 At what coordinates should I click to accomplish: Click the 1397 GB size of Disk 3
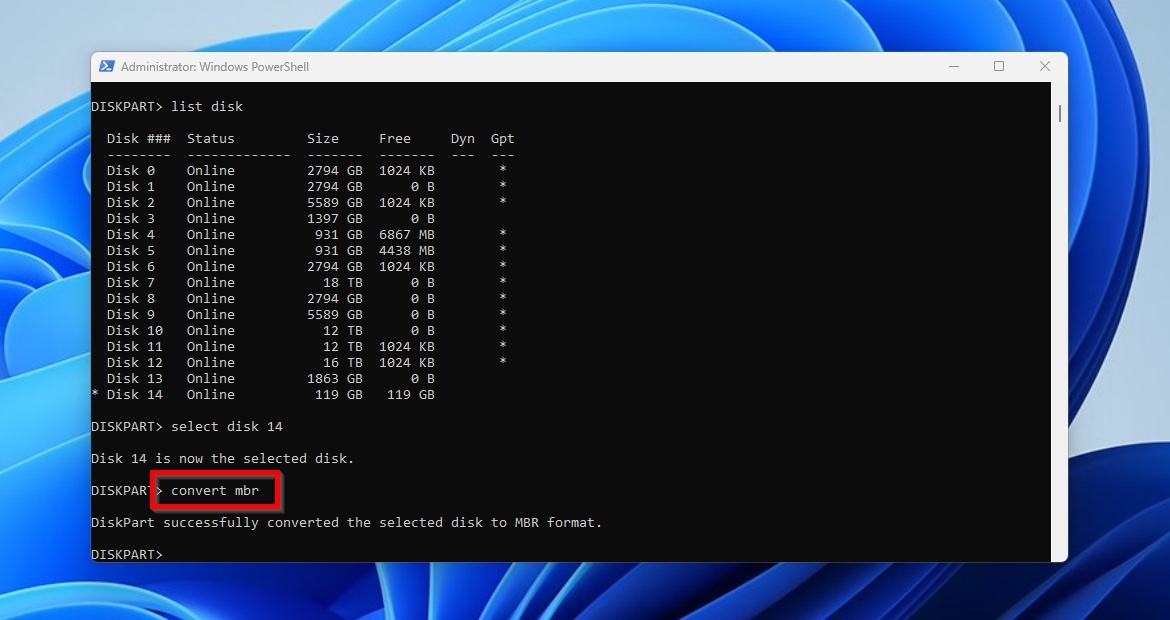pos(334,219)
